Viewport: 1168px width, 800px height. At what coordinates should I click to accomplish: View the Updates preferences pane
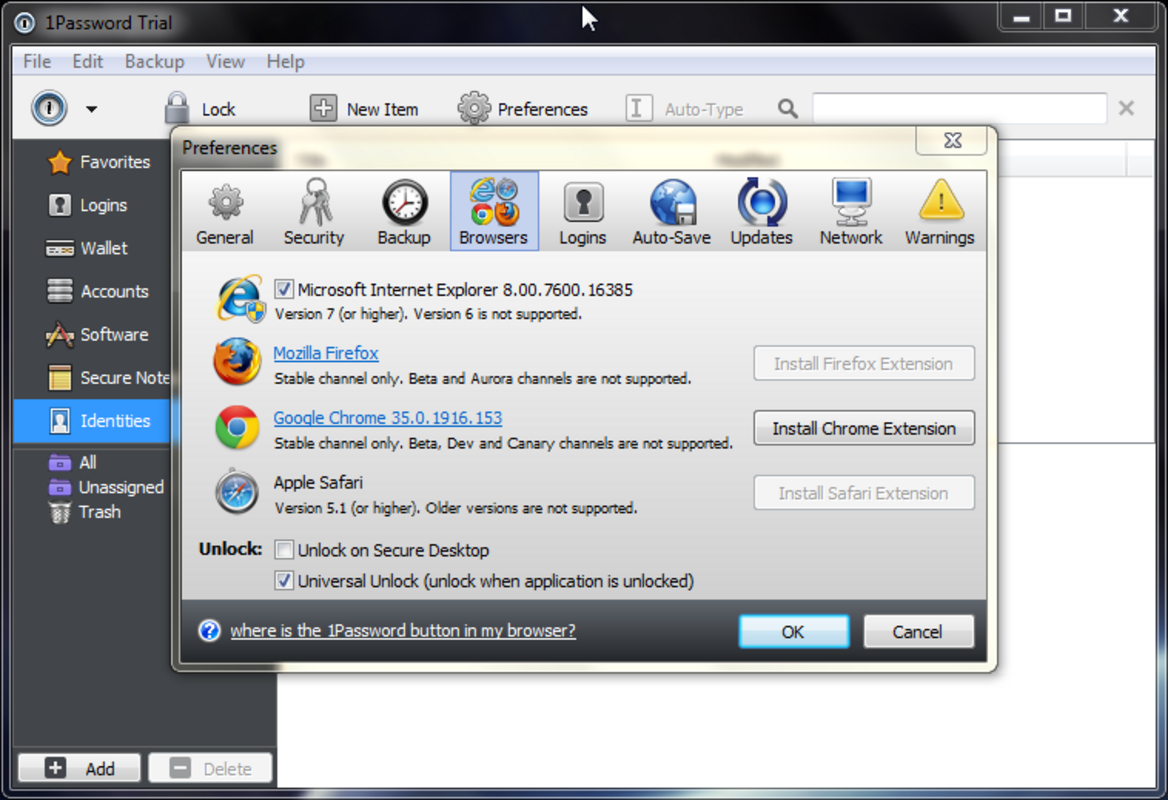[x=760, y=210]
